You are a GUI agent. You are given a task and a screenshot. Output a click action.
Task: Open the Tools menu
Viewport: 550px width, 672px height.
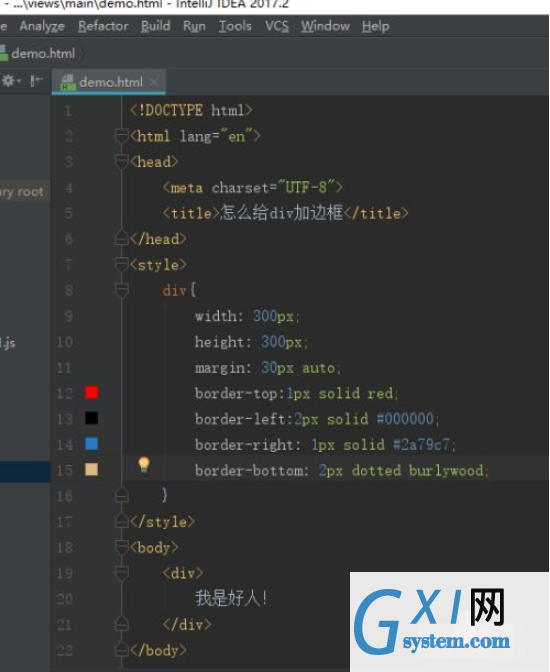coord(235,26)
